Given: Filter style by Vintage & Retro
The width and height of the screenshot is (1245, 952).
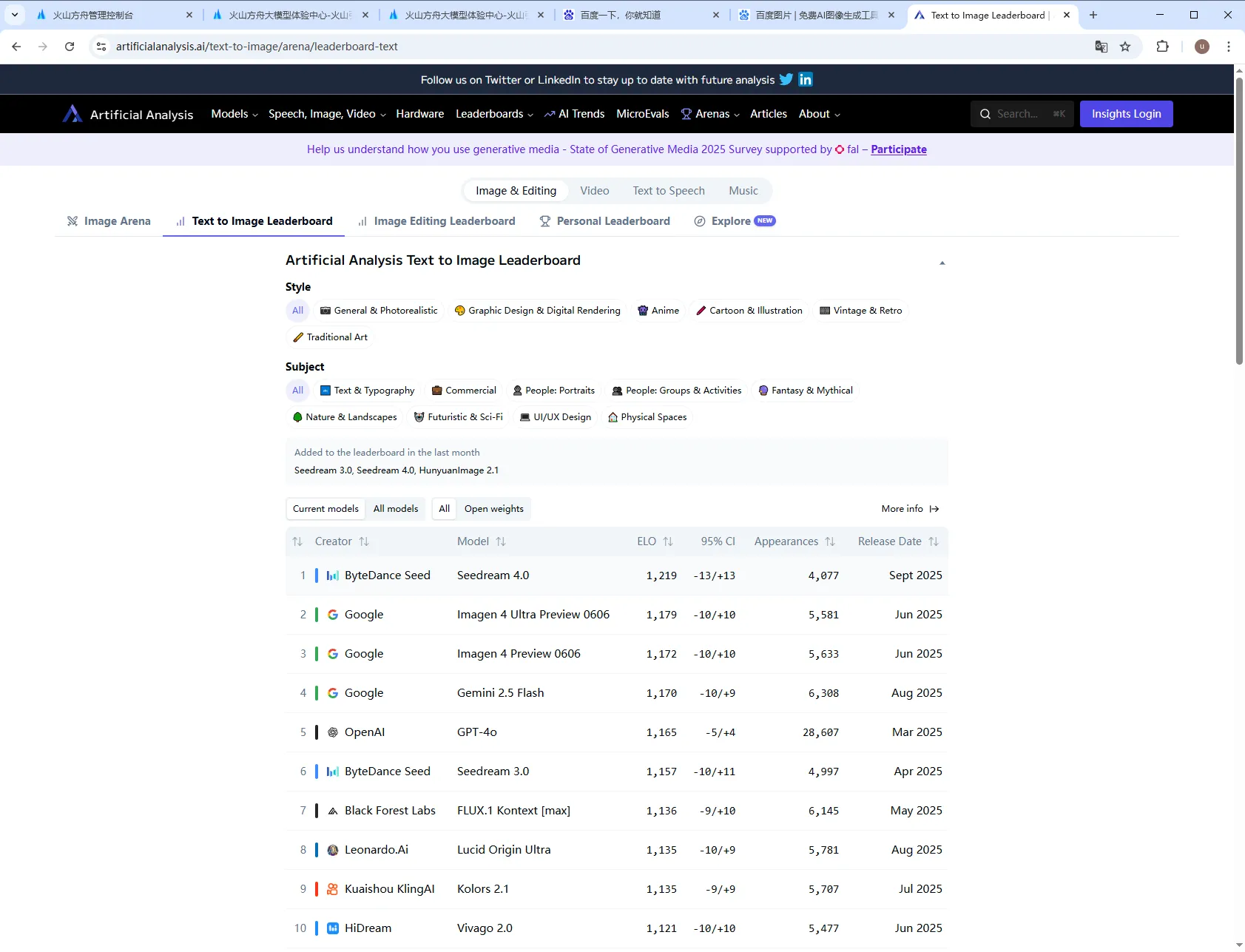Looking at the screenshot, I should [861, 311].
